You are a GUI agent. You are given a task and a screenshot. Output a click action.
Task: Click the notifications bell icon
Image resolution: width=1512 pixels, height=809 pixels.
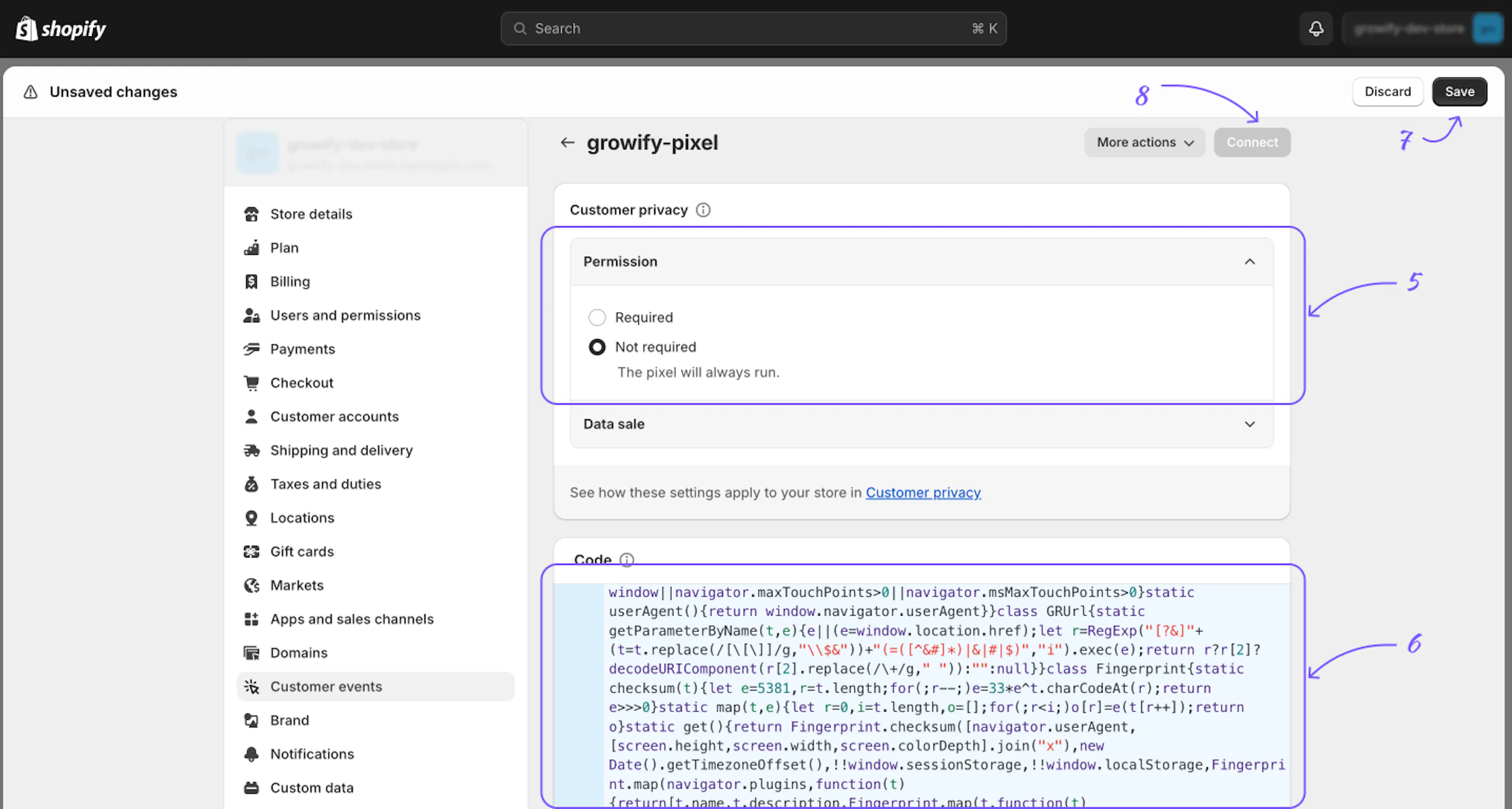click(x=1316, y=29)
